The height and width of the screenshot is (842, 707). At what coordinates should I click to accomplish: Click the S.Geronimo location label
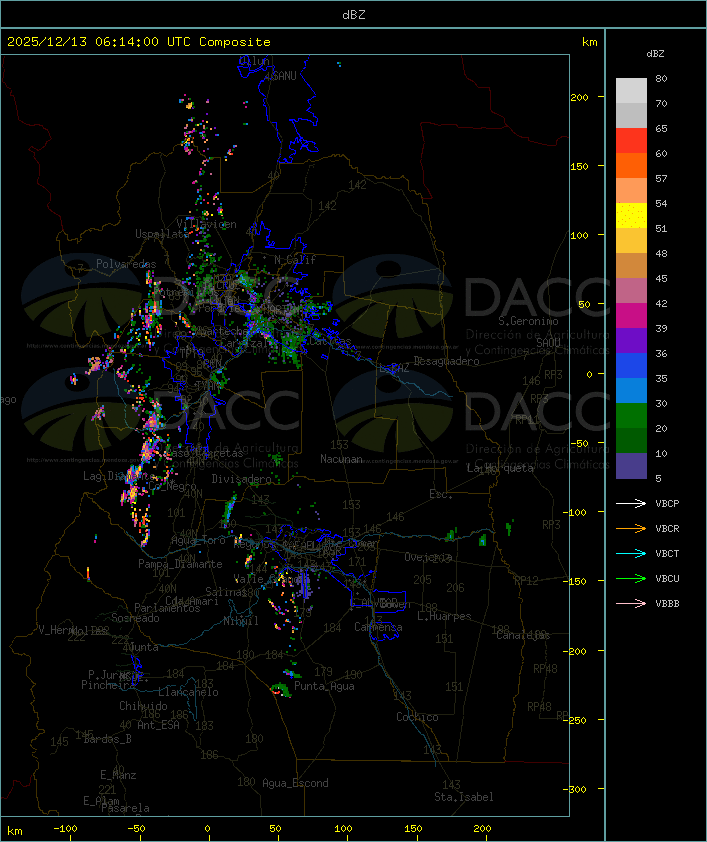click(528, 321)
